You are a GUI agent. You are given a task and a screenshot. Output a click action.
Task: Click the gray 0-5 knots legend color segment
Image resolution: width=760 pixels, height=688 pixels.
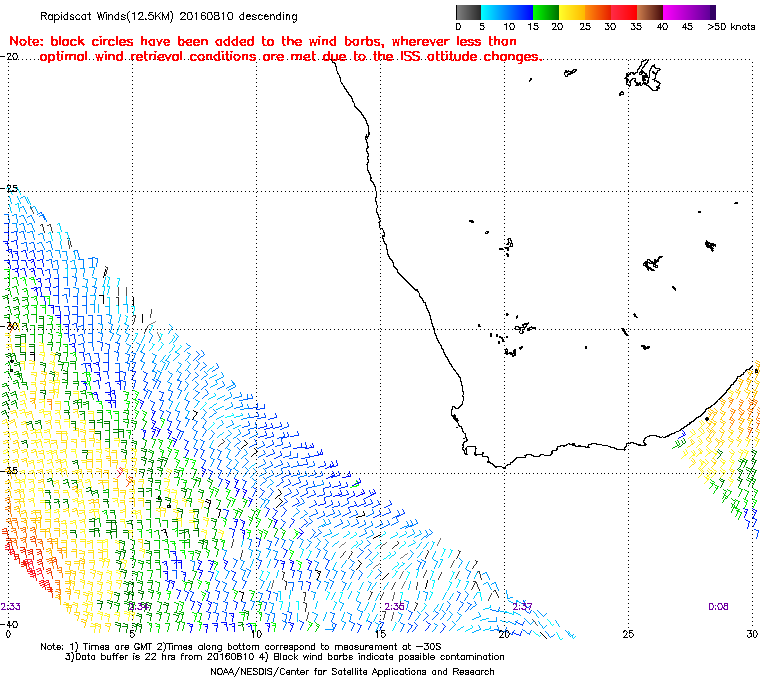point(469,12)
